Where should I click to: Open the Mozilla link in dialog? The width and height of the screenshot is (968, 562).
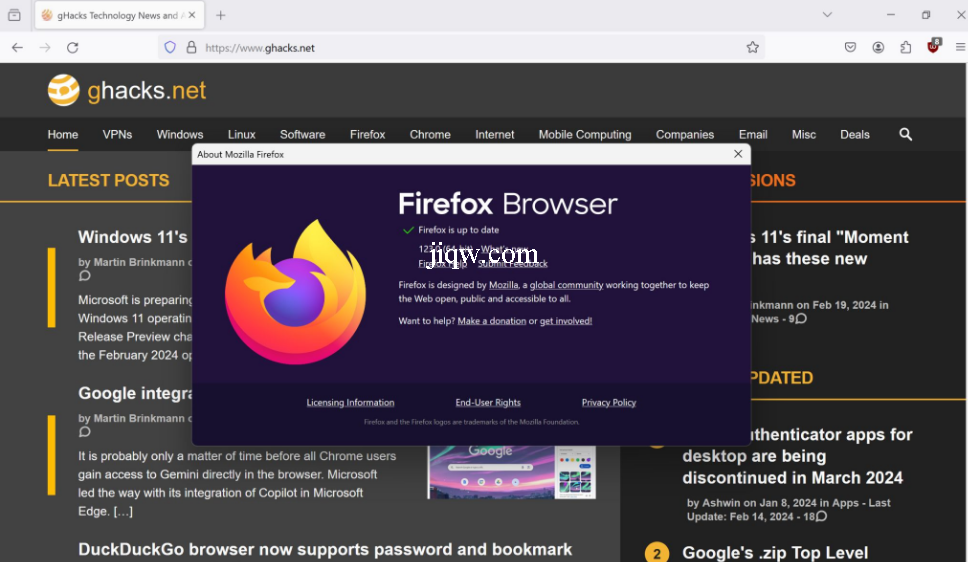[503, 285]
